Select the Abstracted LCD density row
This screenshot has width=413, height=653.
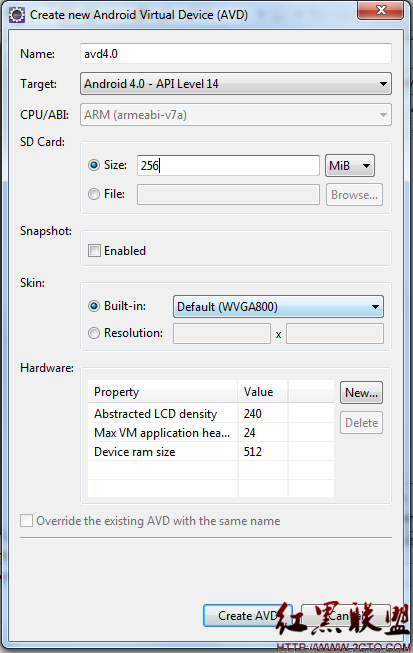(x=211, y=414)
